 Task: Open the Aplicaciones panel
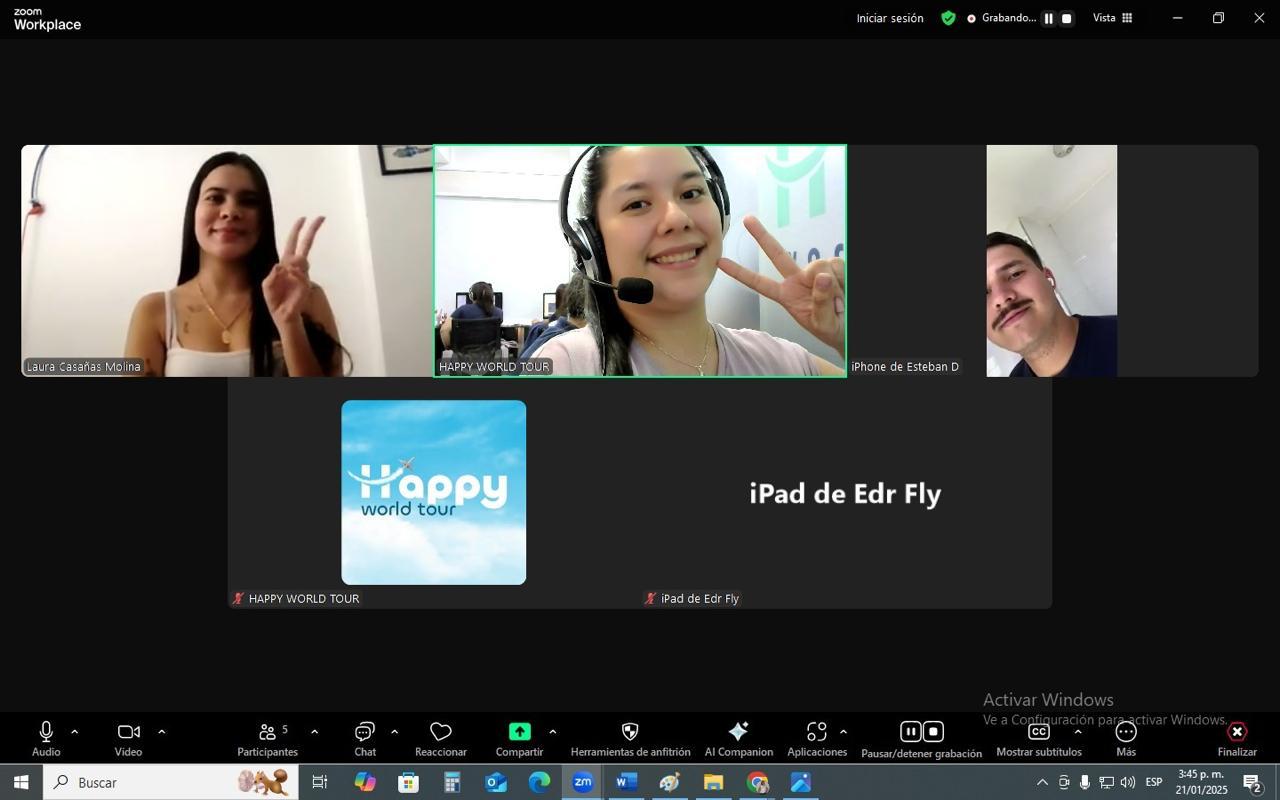pos(817,738)
